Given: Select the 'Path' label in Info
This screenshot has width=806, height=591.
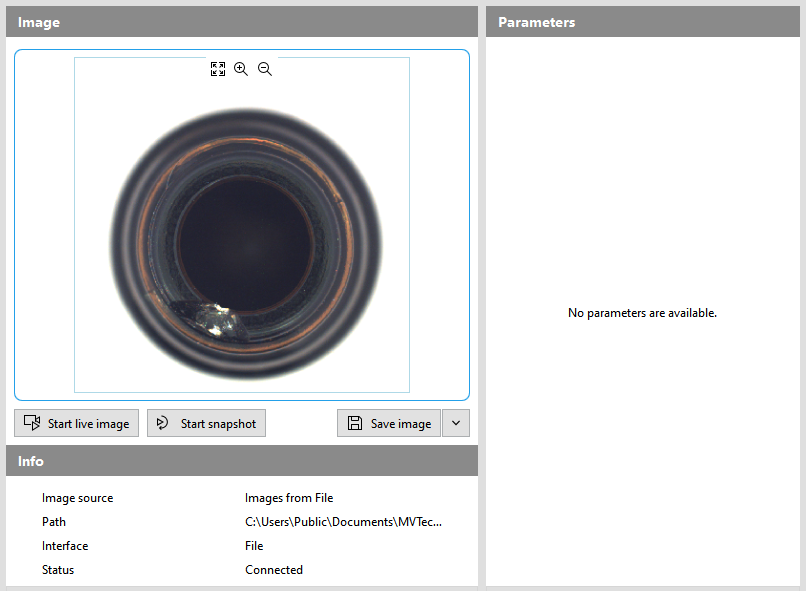Looking at the screenshot, I should pos(54,522).
